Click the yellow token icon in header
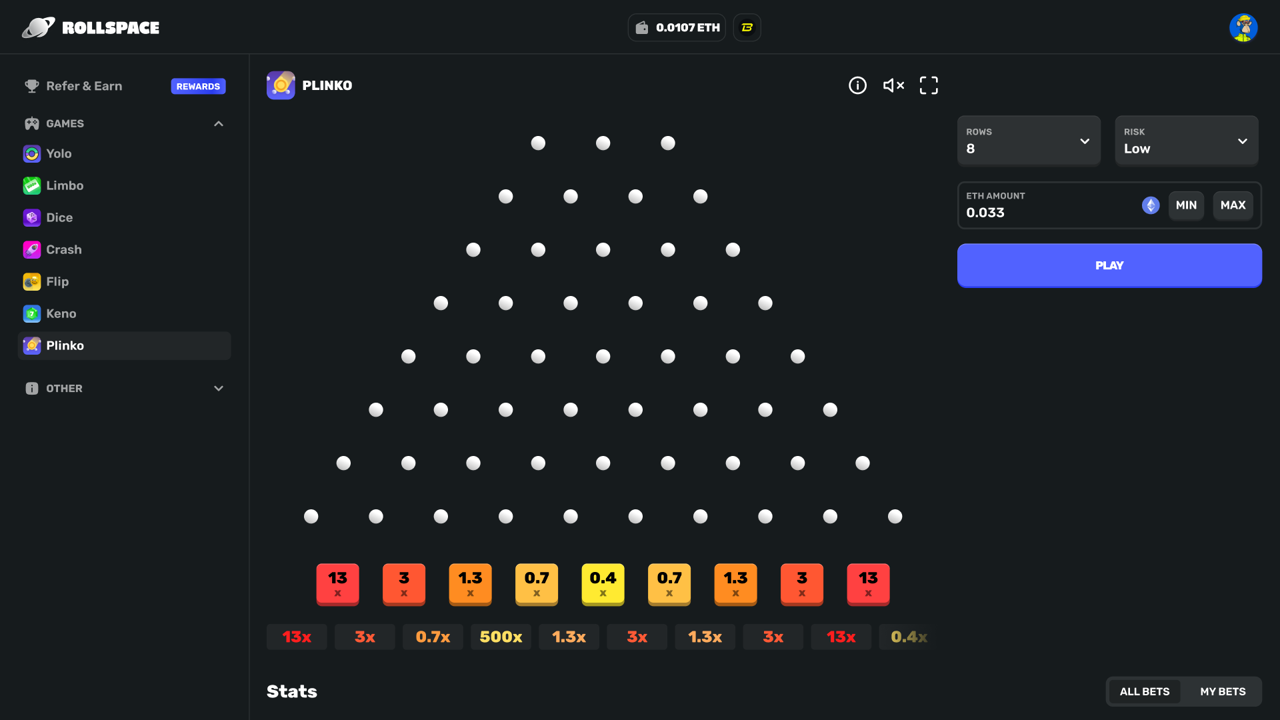The width and height of the screenshot is (1280, 720). click(747, 28)
